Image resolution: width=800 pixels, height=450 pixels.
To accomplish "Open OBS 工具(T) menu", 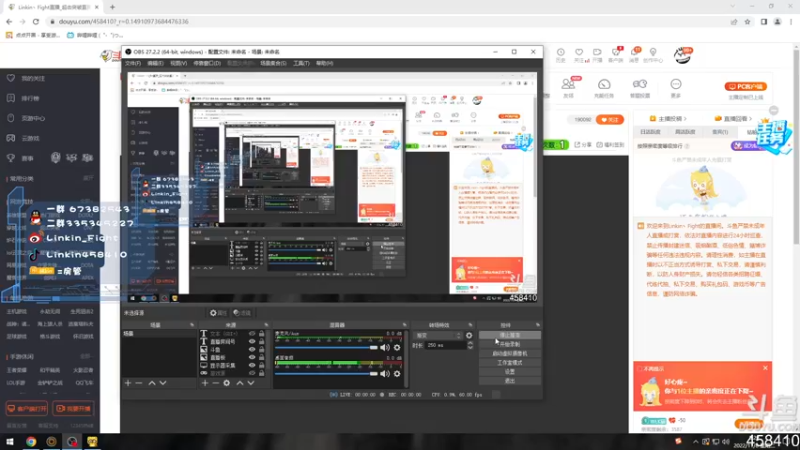I will [301, 63].
